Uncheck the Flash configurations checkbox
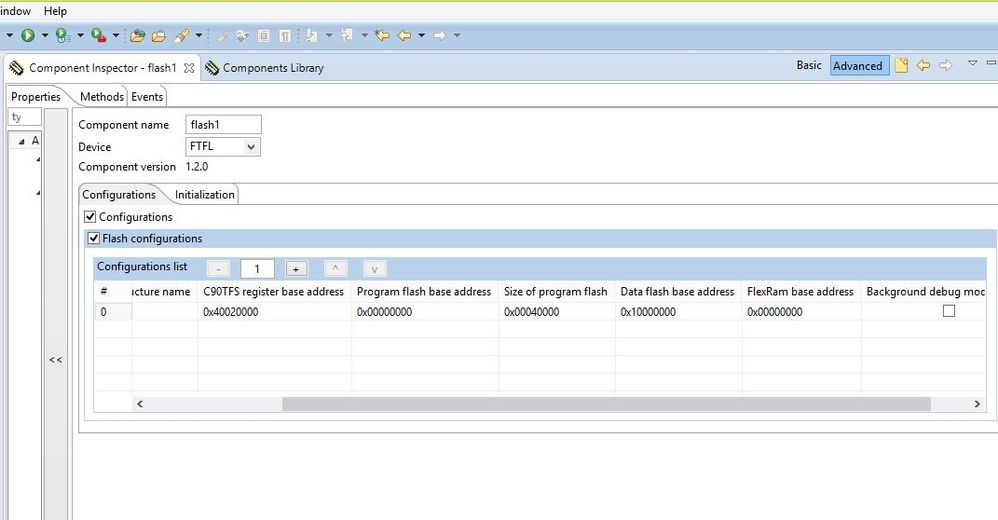This screenshot has height=520, width=998. [94, 239]
